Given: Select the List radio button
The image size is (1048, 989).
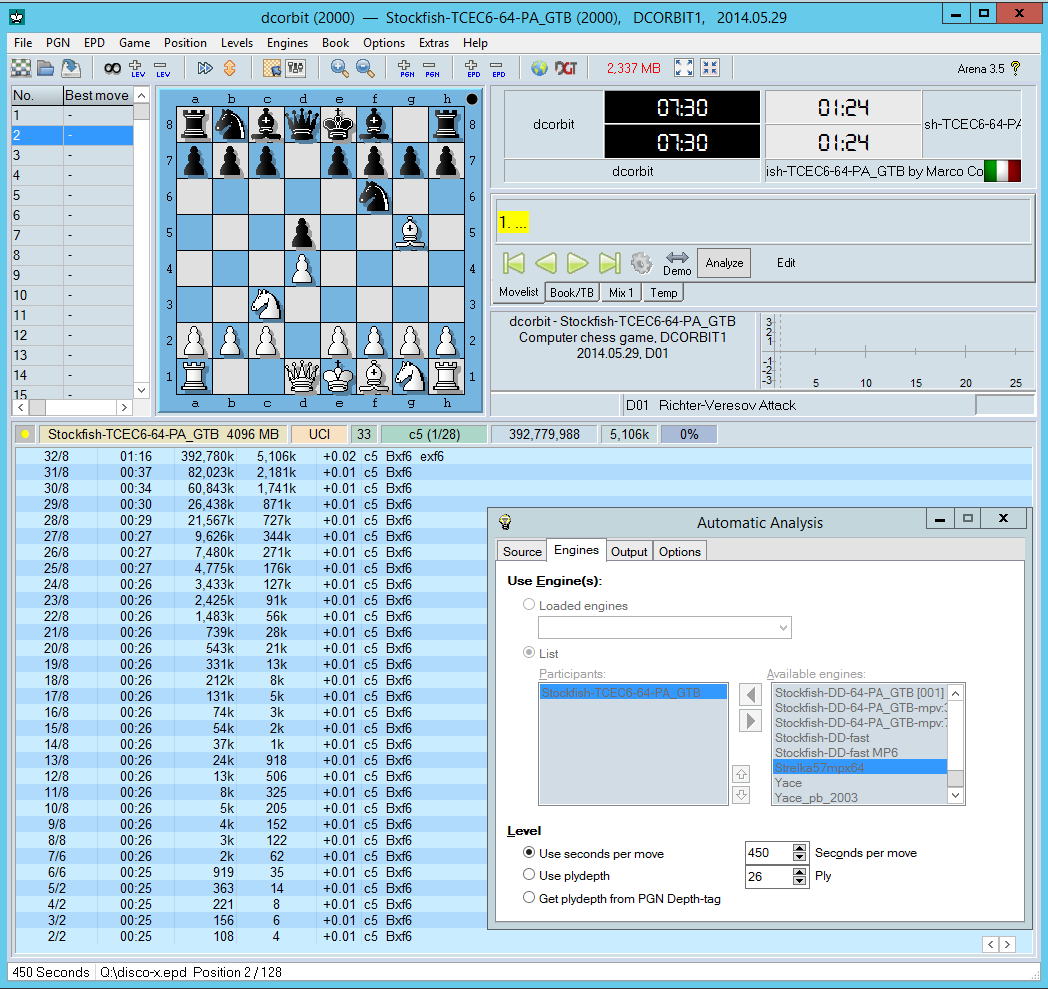Looking at the screenshot, I should tap(529, 652).
